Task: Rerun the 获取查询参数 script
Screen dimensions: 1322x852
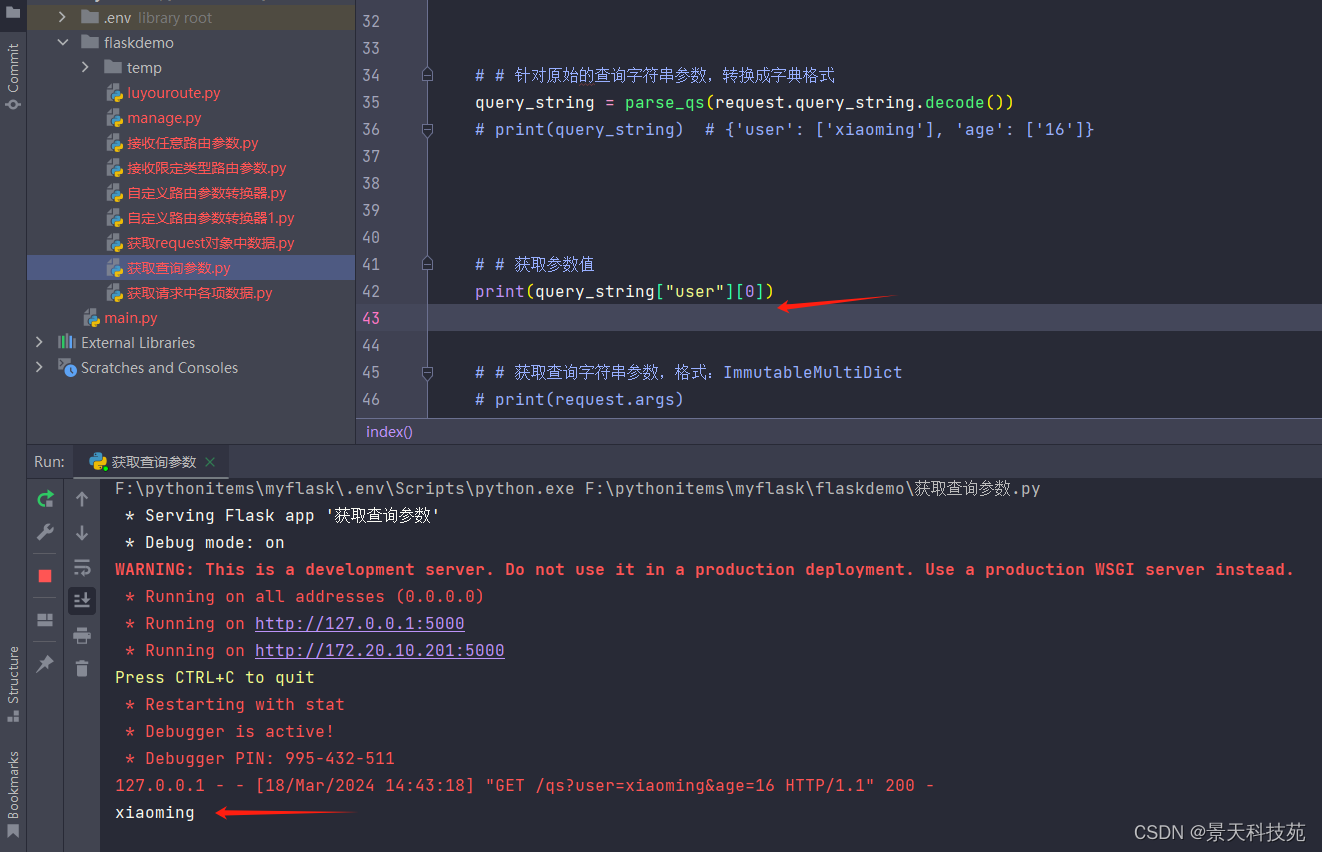Action: (45, 498)
